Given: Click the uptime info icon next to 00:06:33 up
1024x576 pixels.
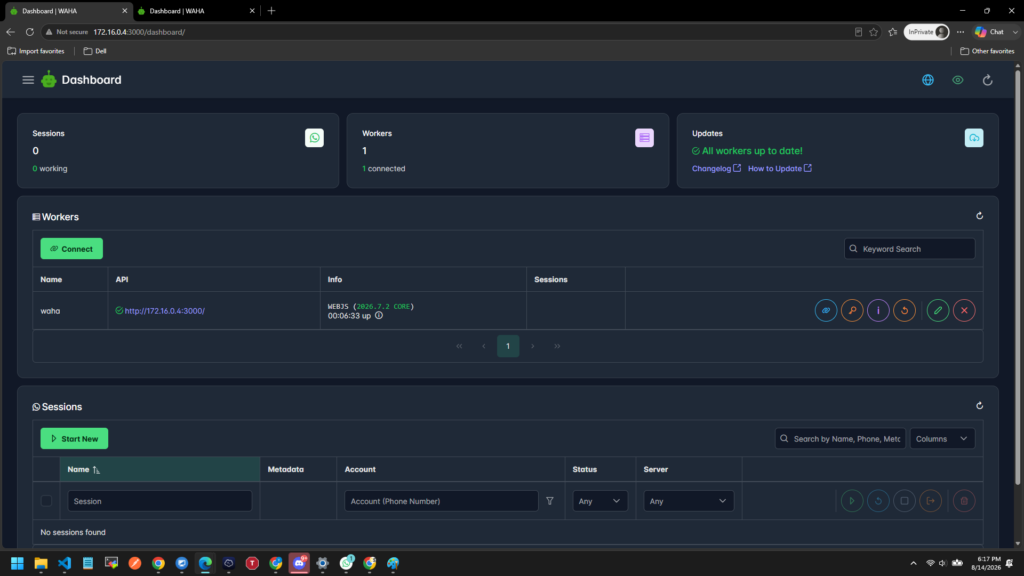Looking at the screenshot, I should 379,315.
